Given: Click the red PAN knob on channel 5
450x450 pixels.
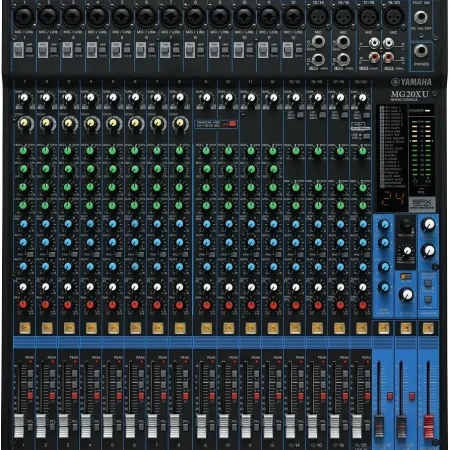Looking at the screenshot, I should coord(112,305).
